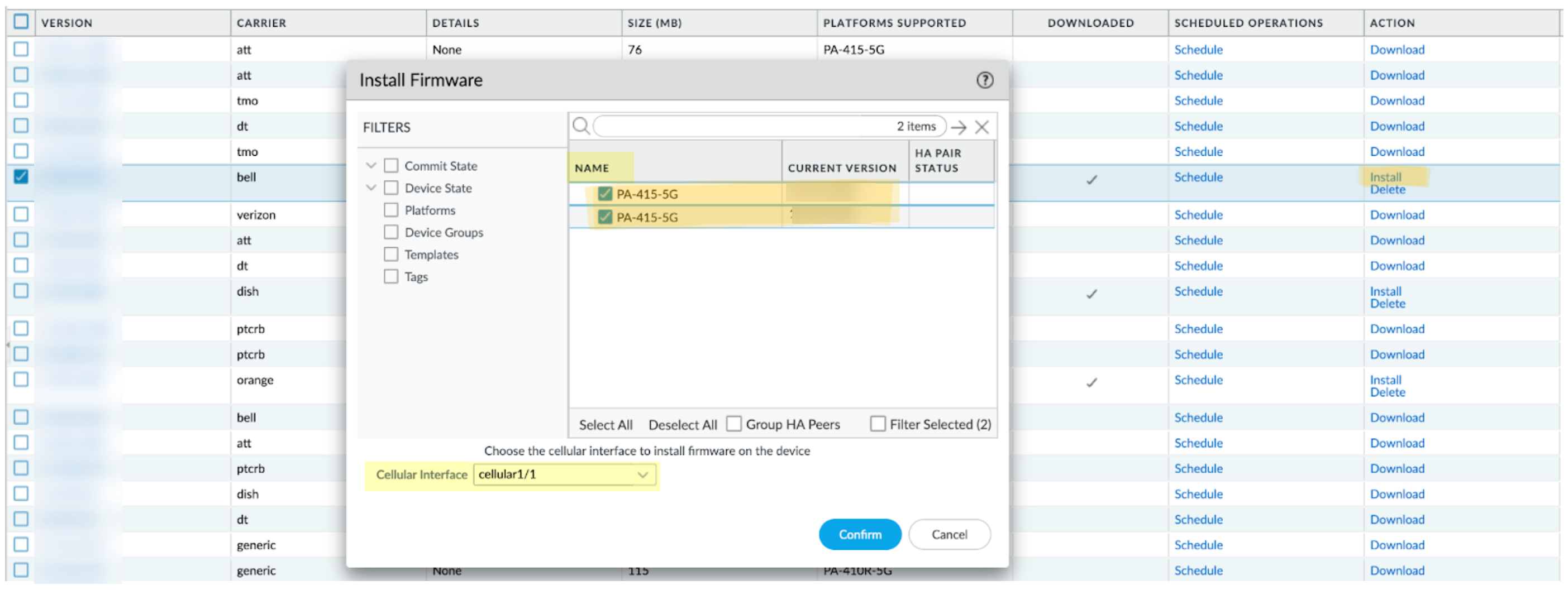1568x590 pixels.
Task: Tick the Device Groups filter checkbox
Action: pyautogui.click(x=391, y=232)
